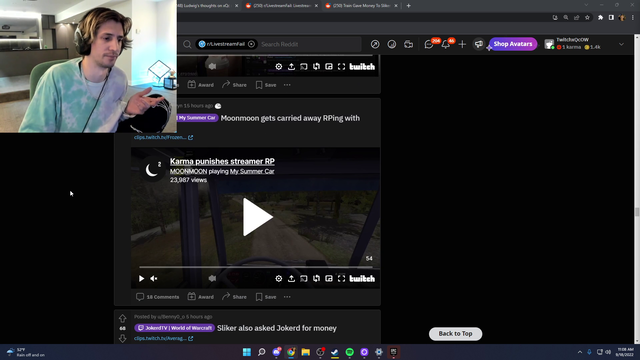Click the Advertise megaphone icon
The height and width of the screenshot is (360, 640).
pos(478,44)
